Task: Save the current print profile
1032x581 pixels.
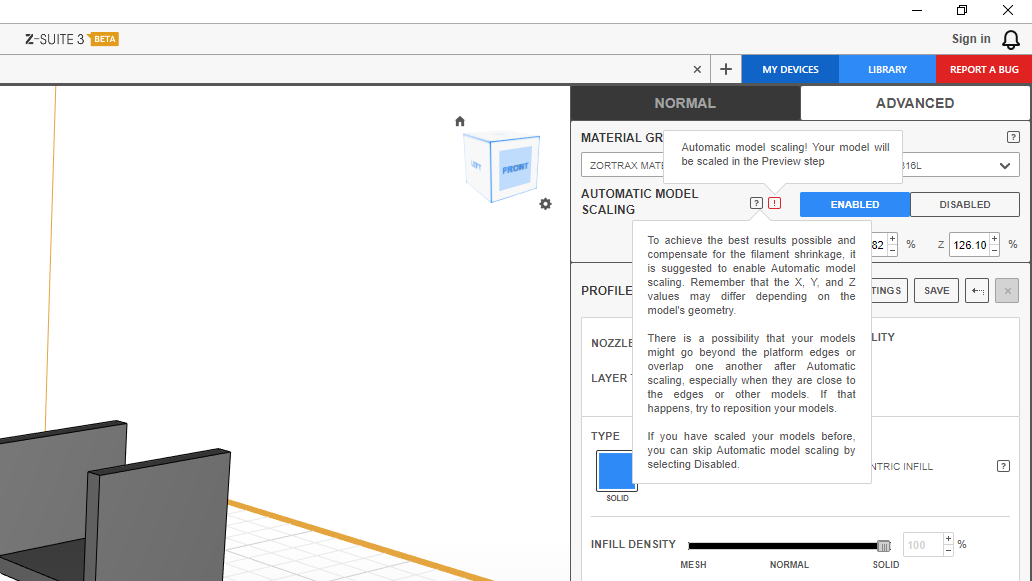Action: pos(936,291)
